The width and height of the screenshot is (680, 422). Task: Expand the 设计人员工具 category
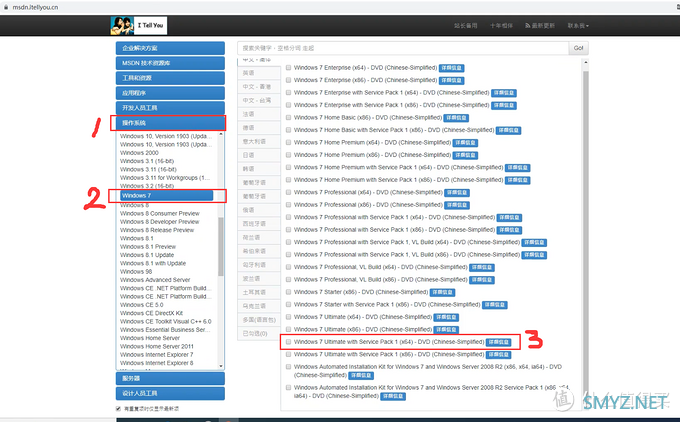[170, 393]
